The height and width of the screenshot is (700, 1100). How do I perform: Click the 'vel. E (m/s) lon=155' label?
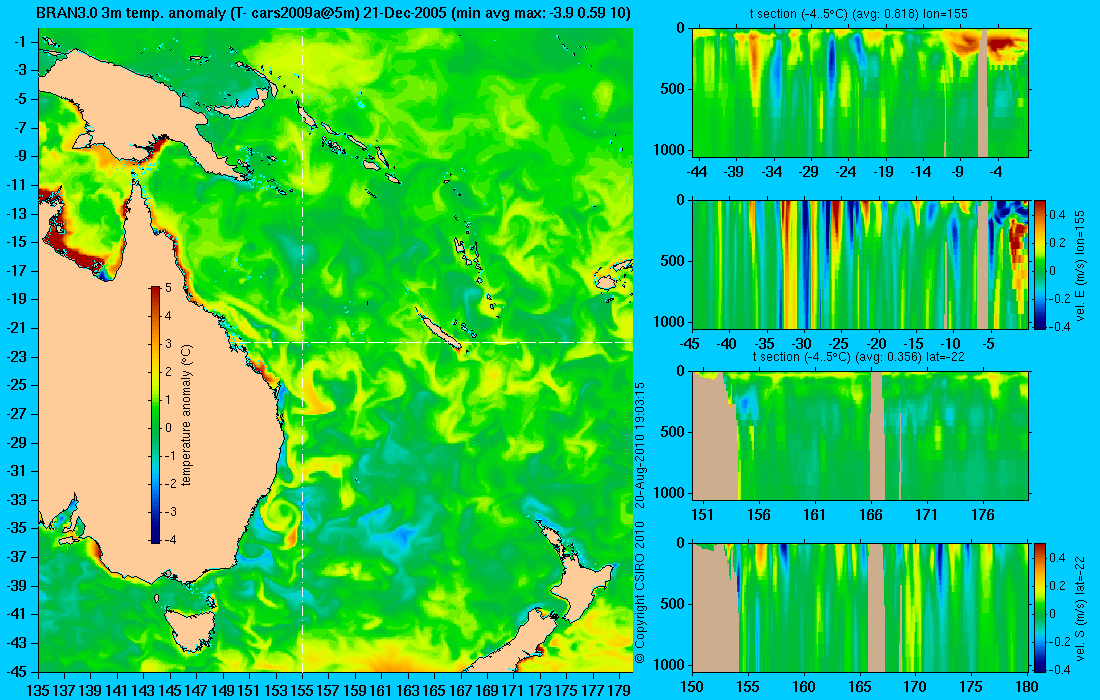[1080, 264]
